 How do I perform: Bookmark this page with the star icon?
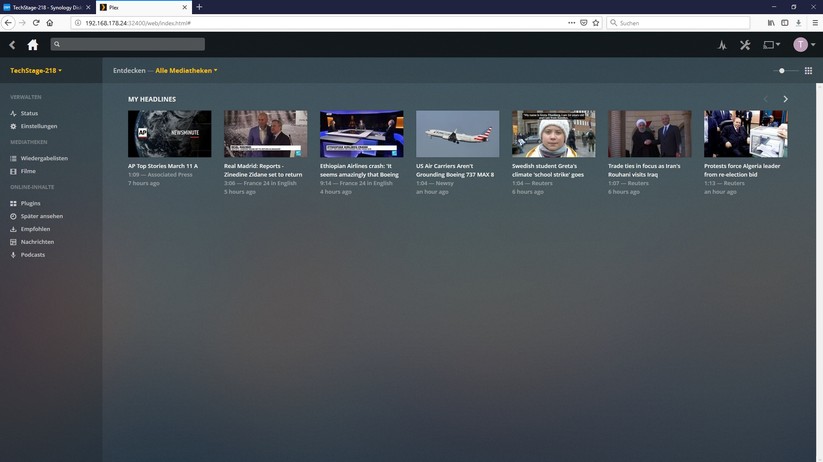(596, 22)
